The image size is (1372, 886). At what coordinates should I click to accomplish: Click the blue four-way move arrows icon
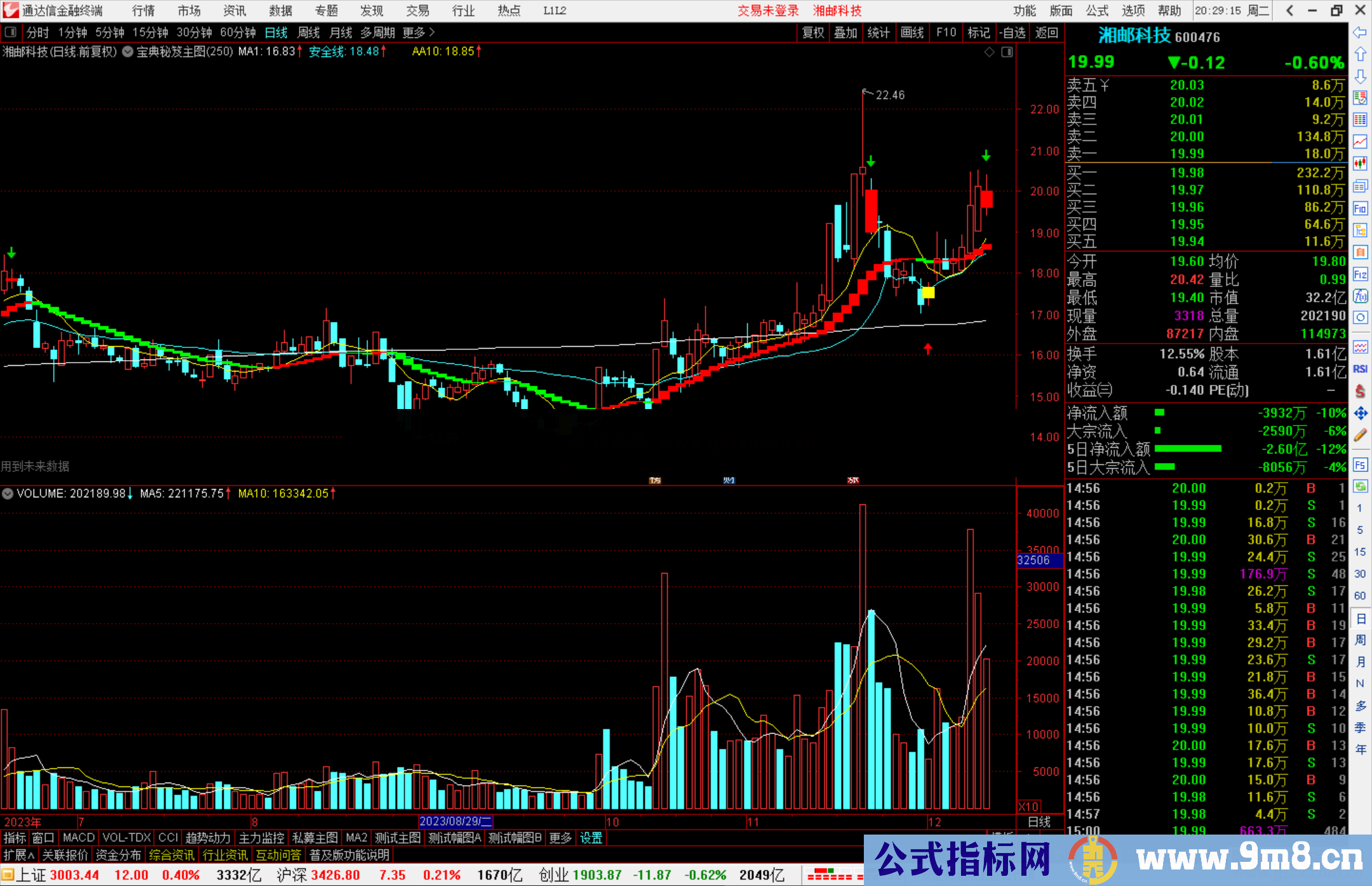pos(1360,413)
